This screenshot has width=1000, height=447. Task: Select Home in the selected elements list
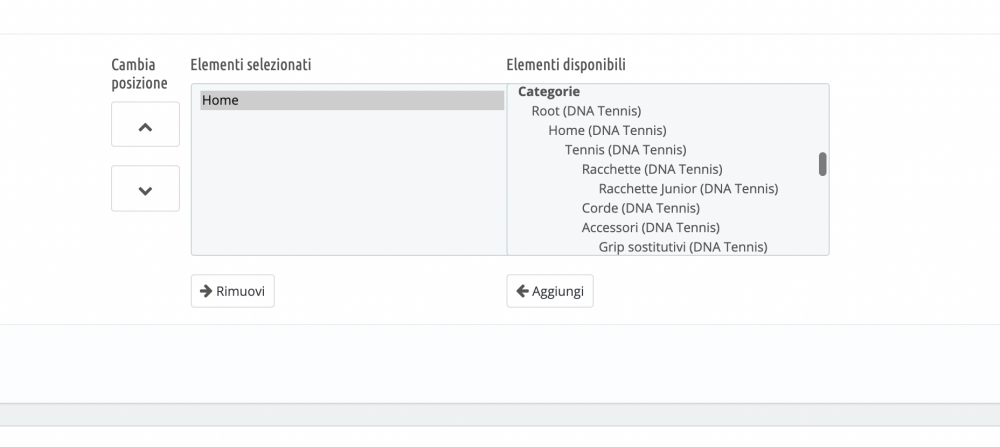[351, 100]
